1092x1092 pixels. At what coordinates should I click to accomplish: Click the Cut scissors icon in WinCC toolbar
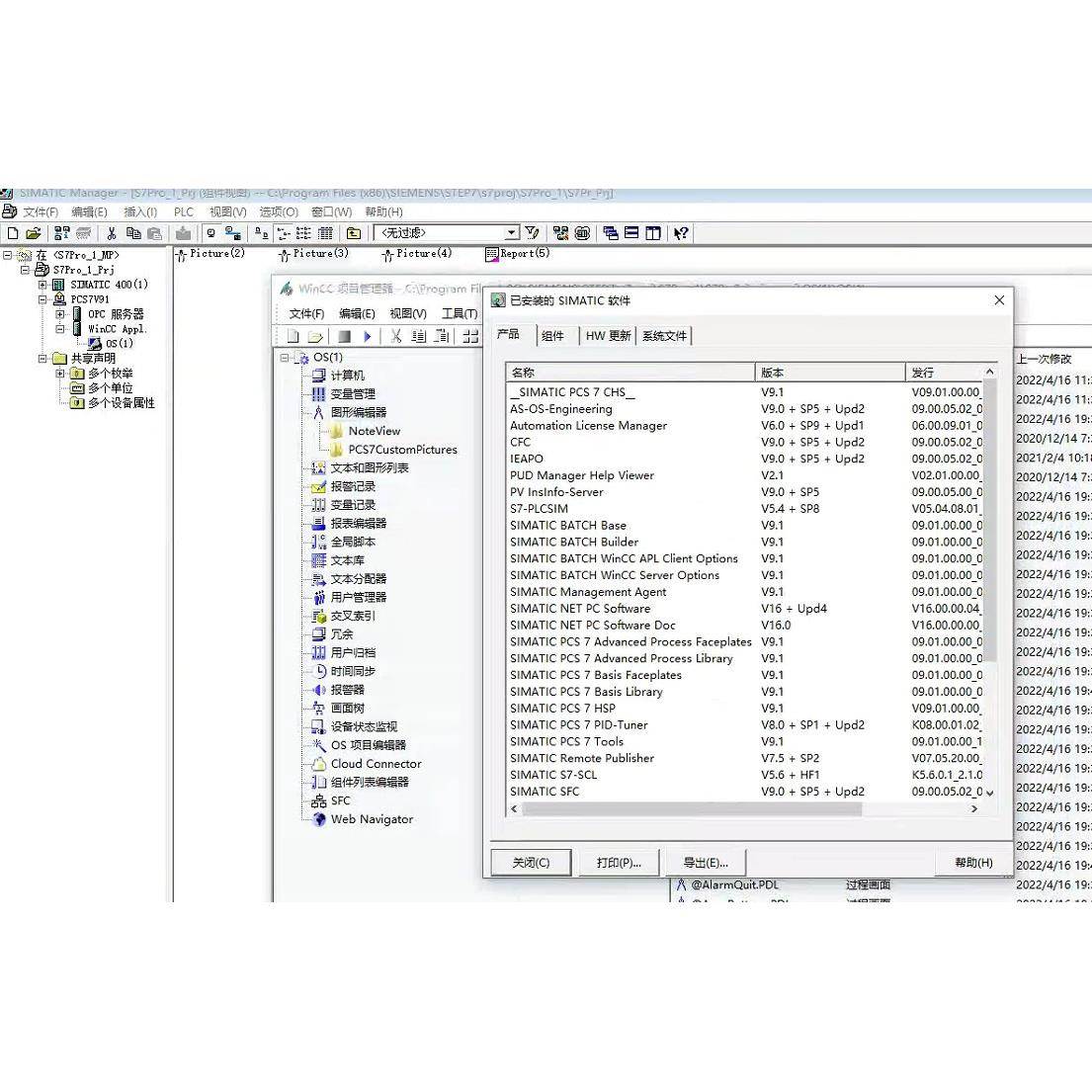[395, 336]
